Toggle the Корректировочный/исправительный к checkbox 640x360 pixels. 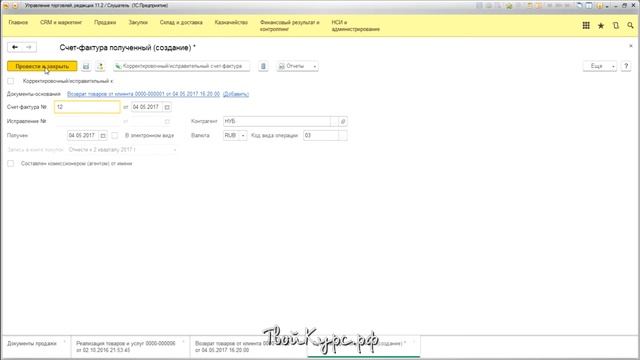[11, 81]
